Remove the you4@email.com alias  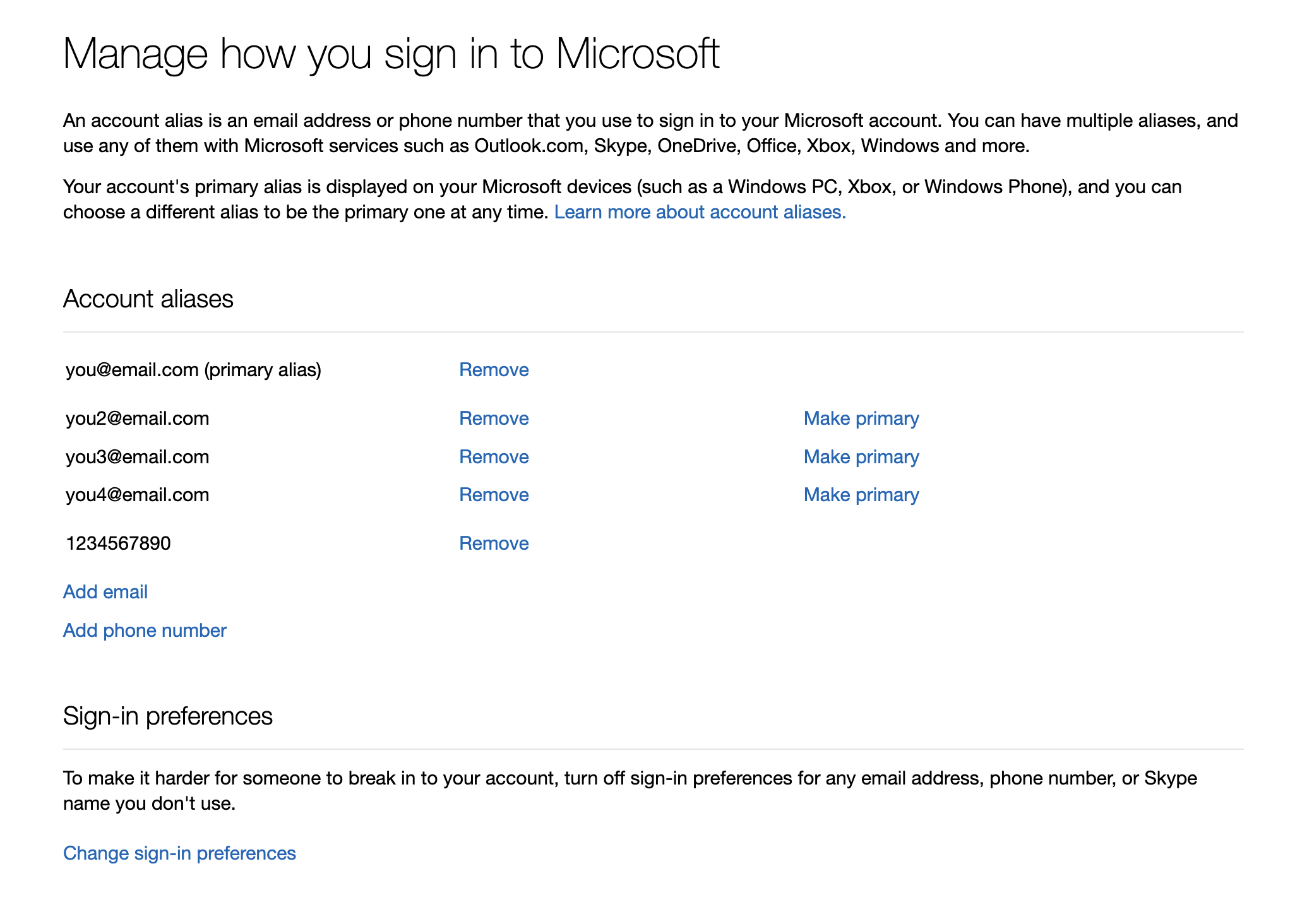[494, 495]
